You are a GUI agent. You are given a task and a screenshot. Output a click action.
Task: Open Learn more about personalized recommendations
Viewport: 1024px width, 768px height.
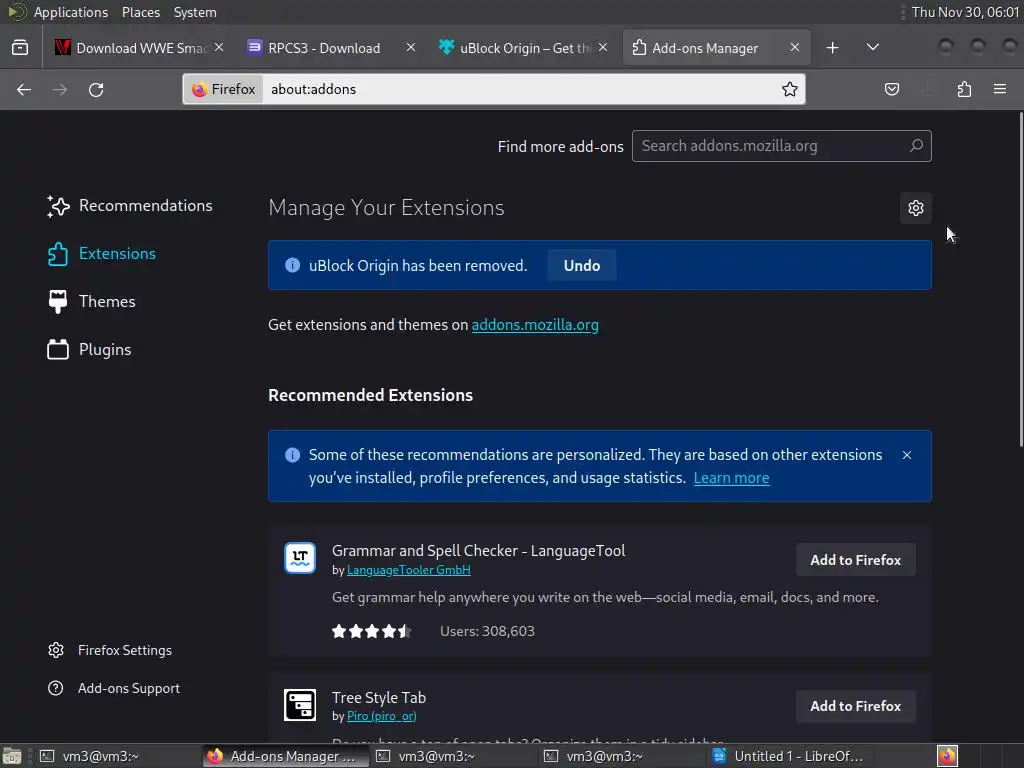[731, 478]
